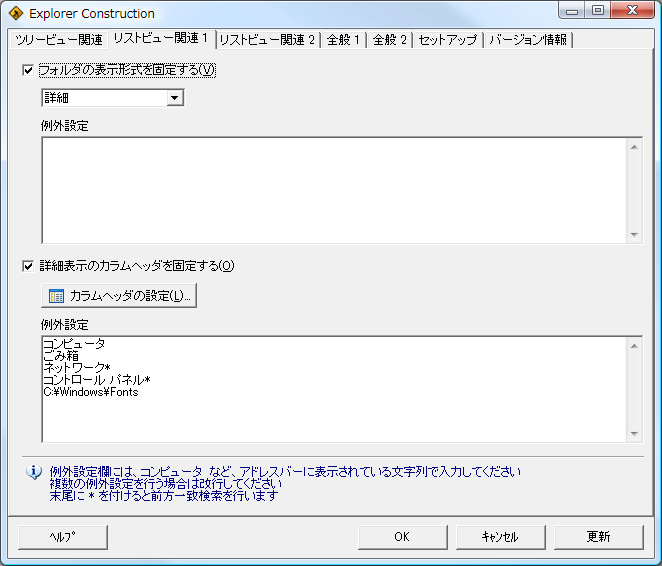Screen dimensions: 662x566
Task: Maximize the Explorer Construction window
Action: click(x=598, y=11)
